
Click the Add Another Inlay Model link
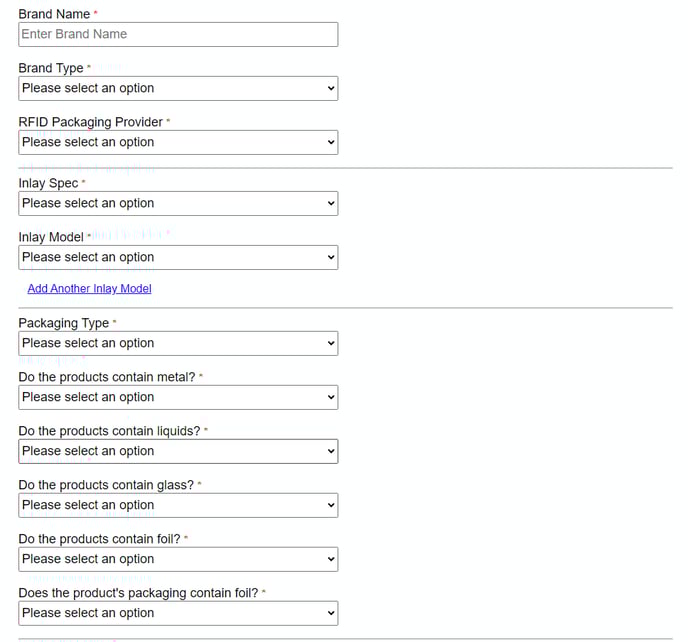(x=90, y=288)
